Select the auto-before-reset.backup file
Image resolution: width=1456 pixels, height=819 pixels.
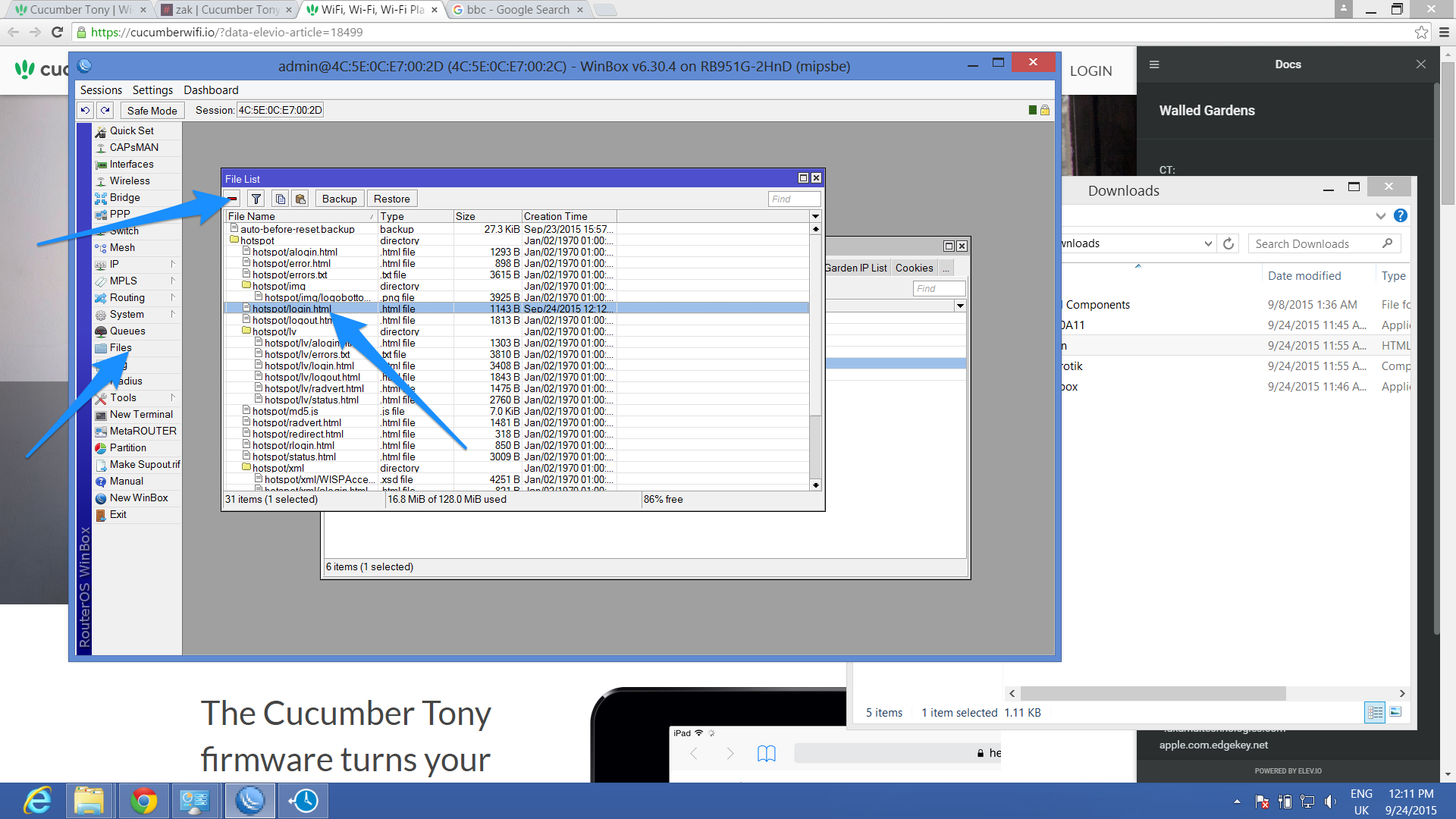coord(516,229)
